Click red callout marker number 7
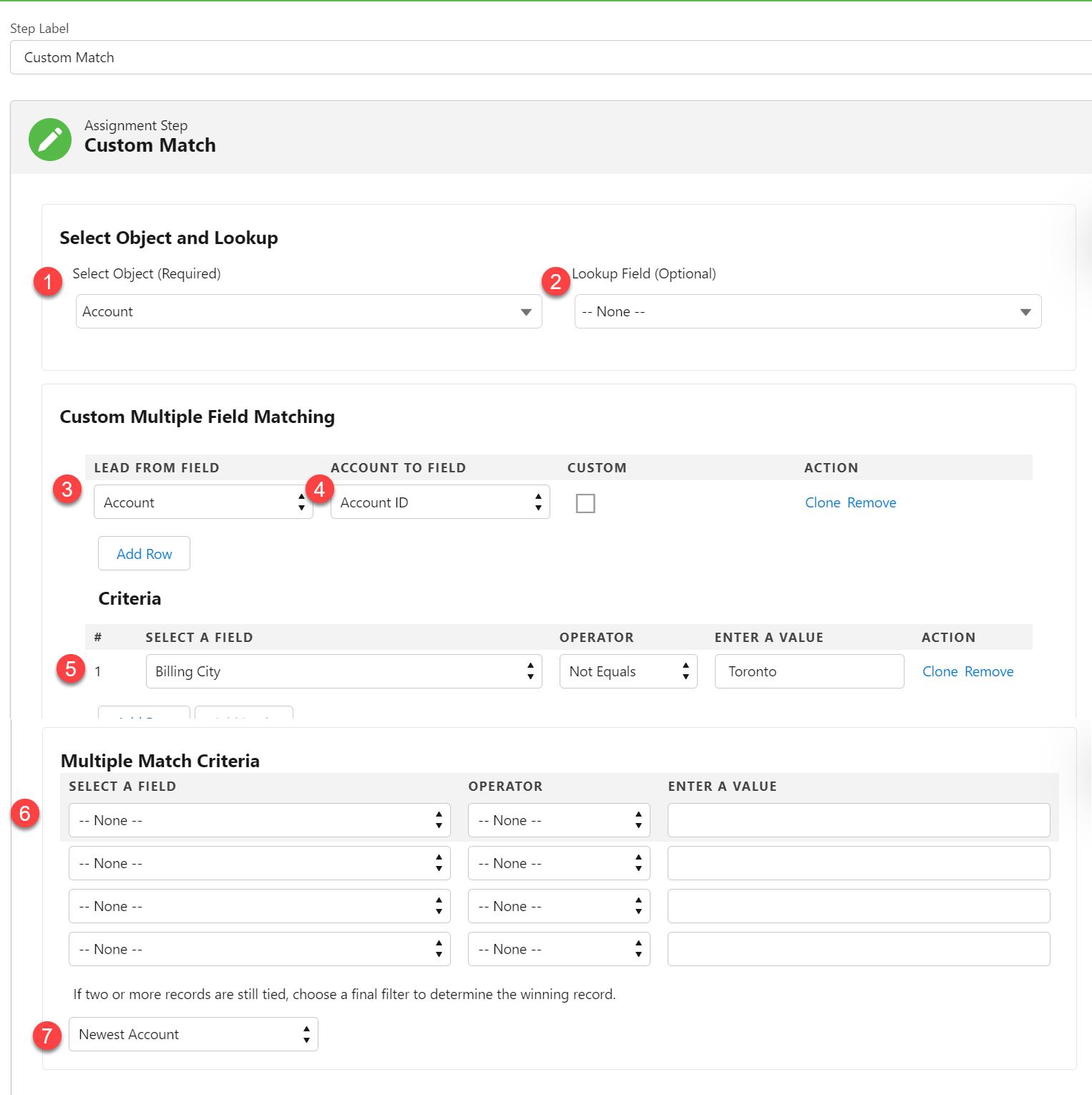 (47, 1036)
